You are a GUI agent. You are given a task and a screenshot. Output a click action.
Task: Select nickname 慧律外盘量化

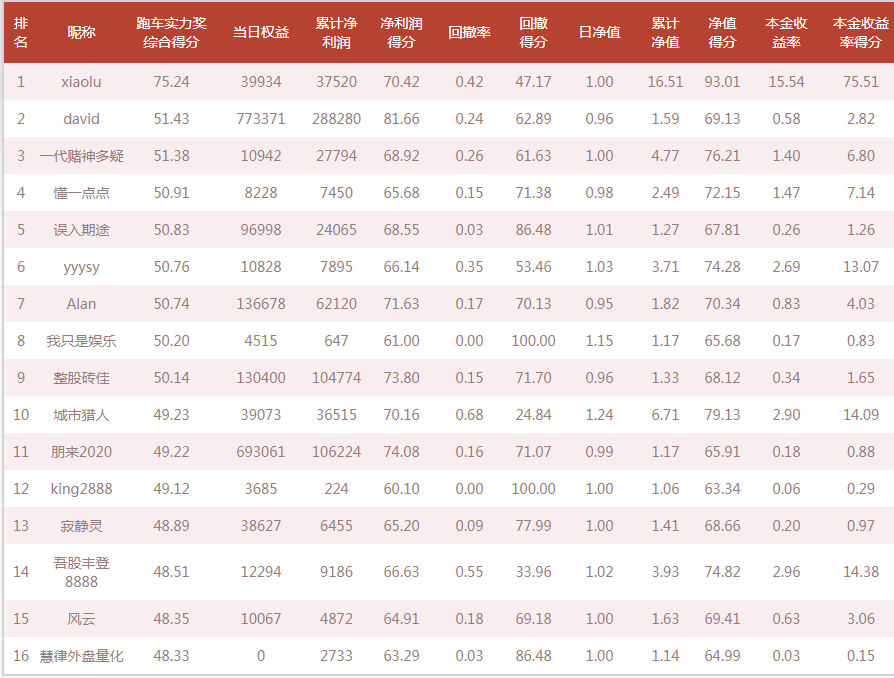pyautogui.click(x=81, y=656)
